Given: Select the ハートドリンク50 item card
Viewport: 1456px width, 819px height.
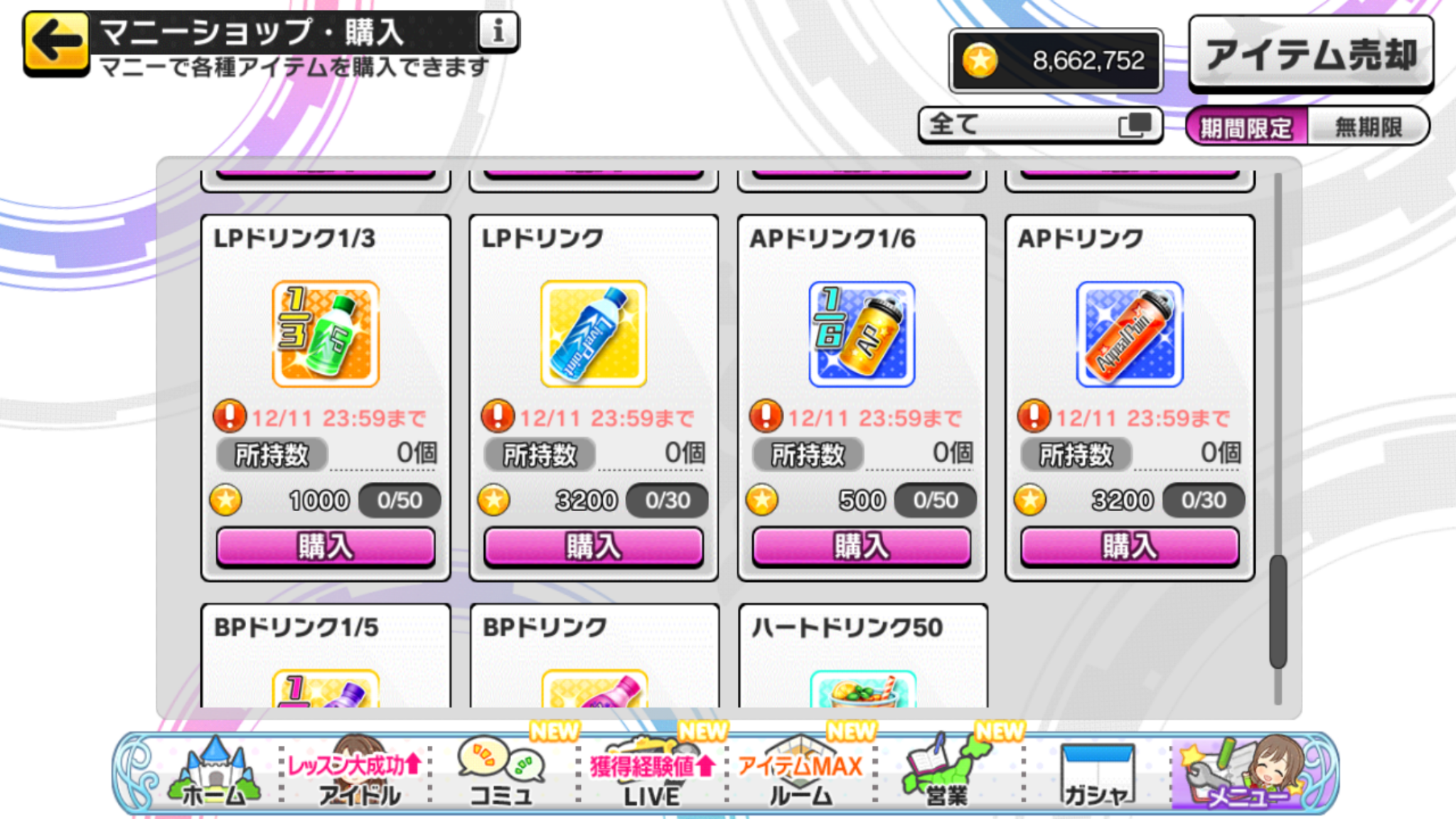Looking at the screenshot, I should [x=862, y=655].
